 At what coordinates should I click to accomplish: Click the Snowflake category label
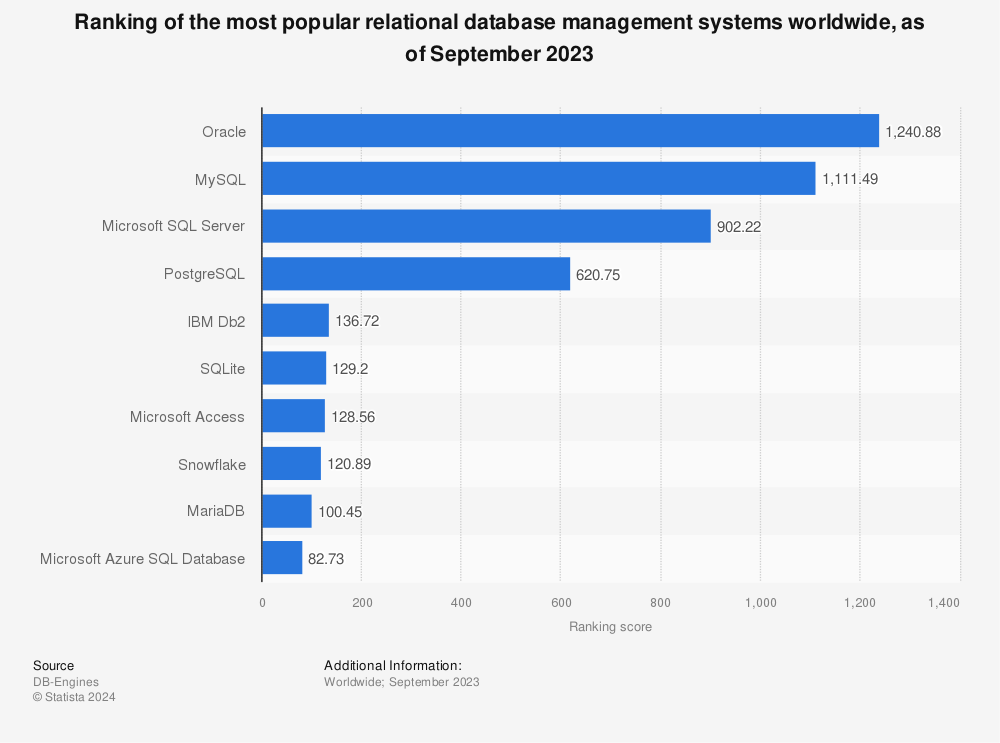[212, 465]
